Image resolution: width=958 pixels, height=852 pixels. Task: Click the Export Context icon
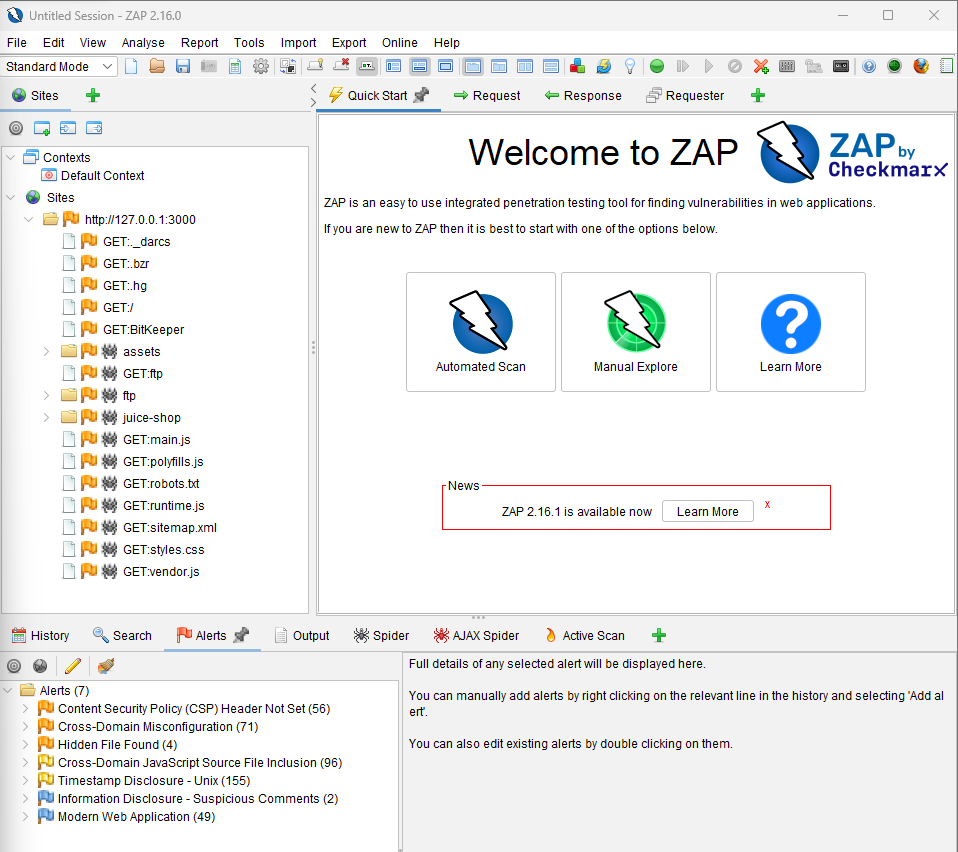94,128
